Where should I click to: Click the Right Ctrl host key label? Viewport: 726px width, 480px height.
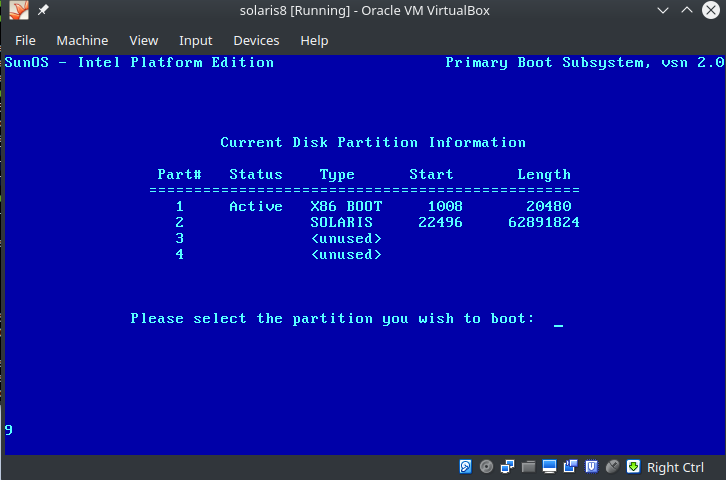[675, 468]
